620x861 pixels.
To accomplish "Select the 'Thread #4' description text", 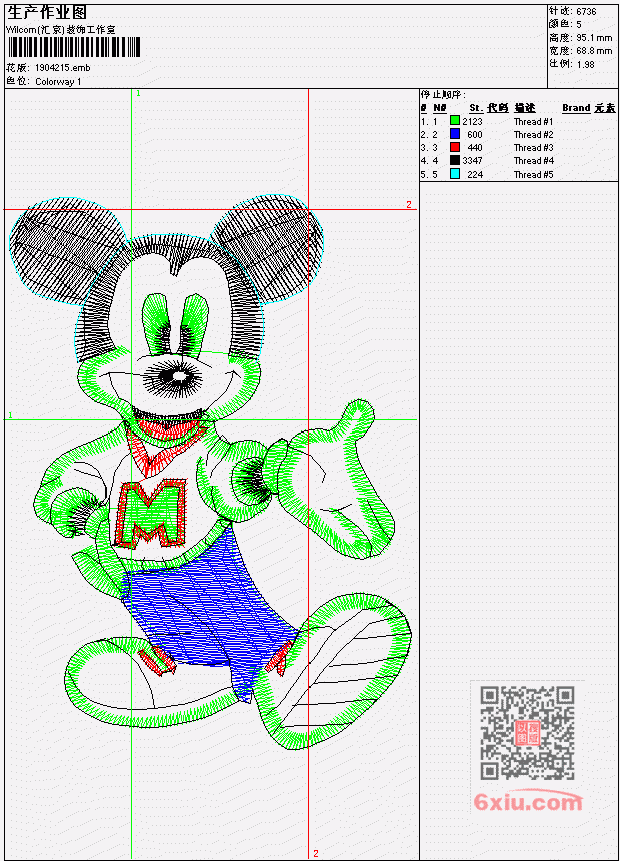I will (x=533, y=161).
